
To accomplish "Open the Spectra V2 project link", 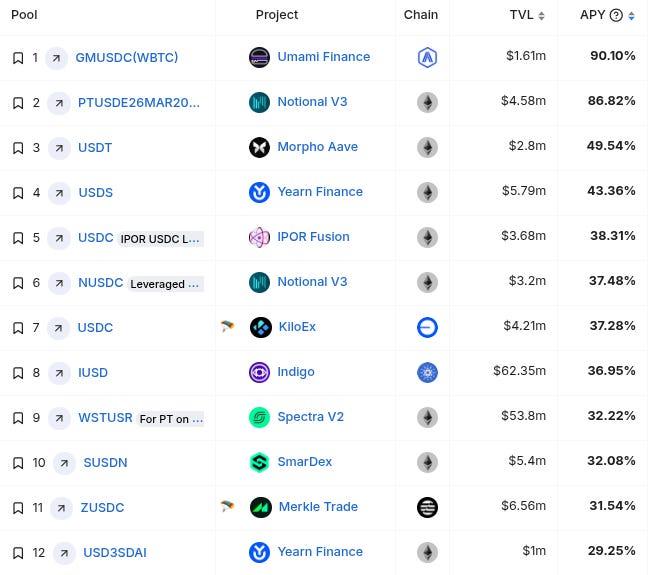I will (x=310, y=417).
